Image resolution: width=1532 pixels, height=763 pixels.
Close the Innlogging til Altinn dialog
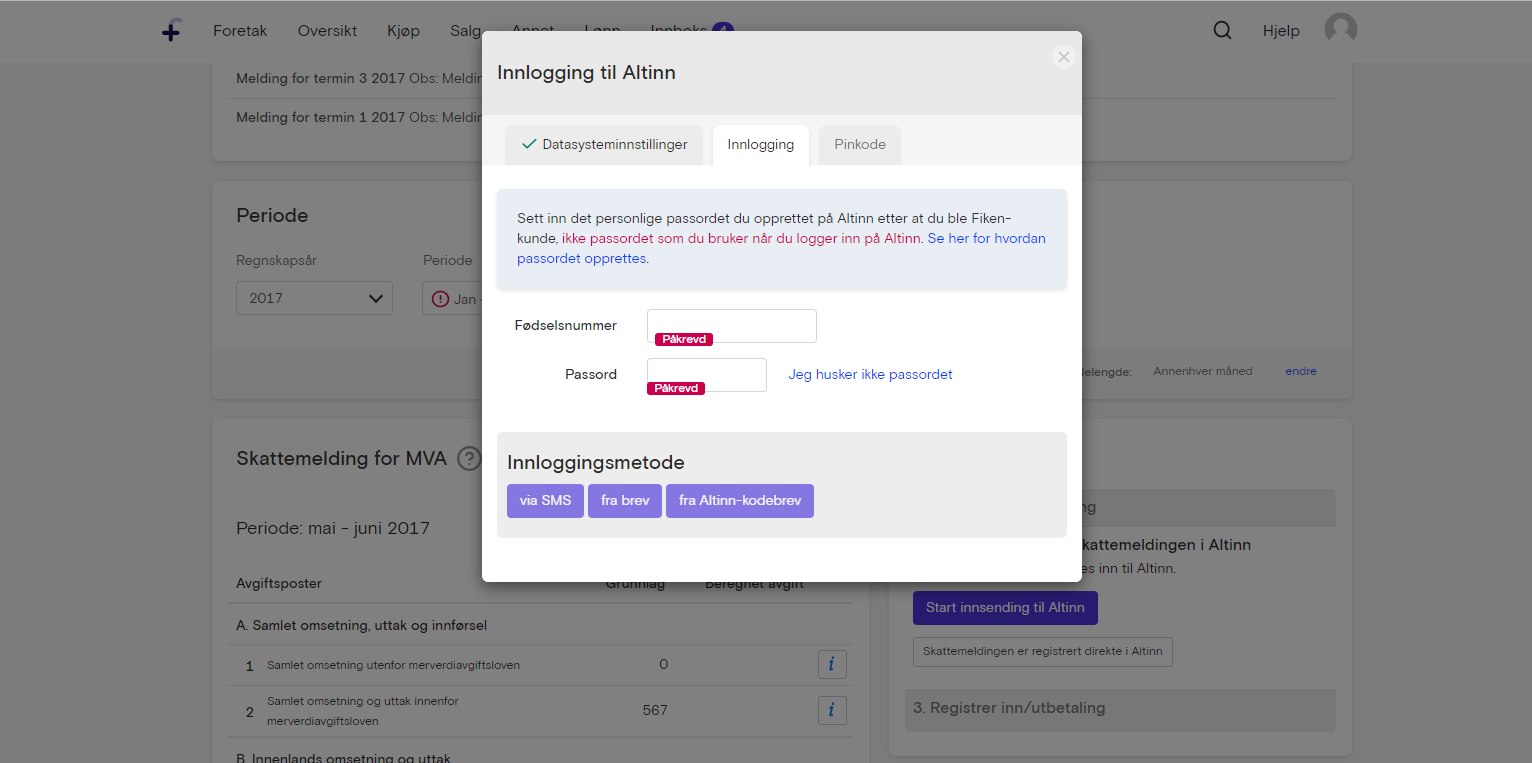1063,57
